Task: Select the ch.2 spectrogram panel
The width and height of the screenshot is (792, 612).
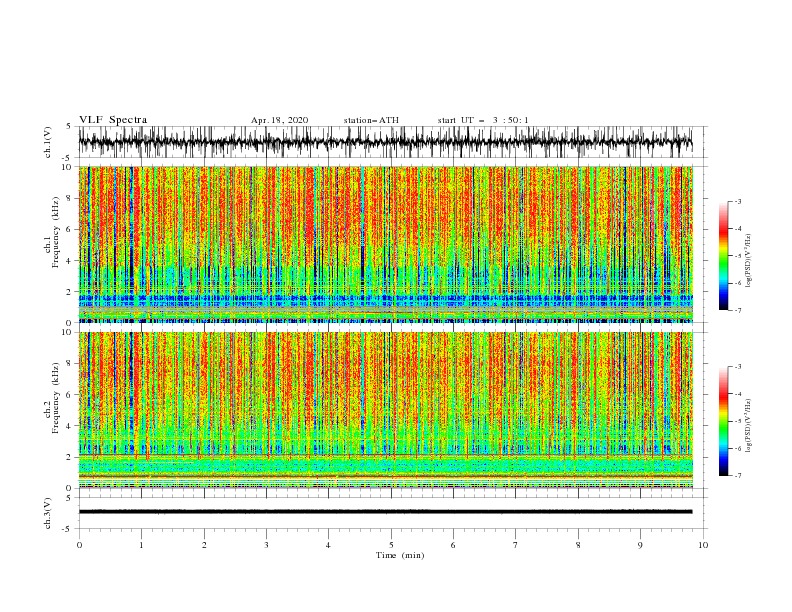Action: 385,410
